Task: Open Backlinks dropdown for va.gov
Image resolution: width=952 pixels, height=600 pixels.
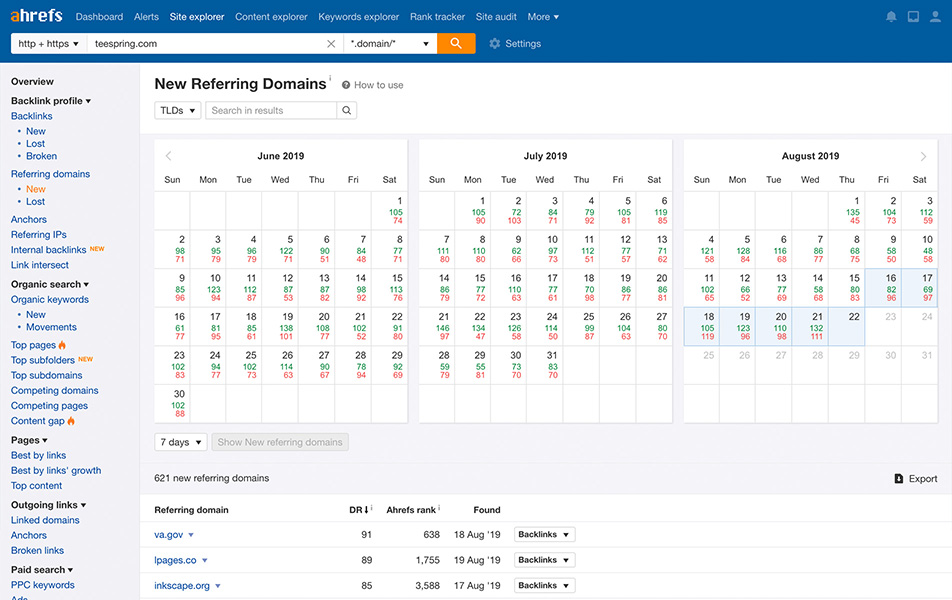Action: (x=544, y=535)
